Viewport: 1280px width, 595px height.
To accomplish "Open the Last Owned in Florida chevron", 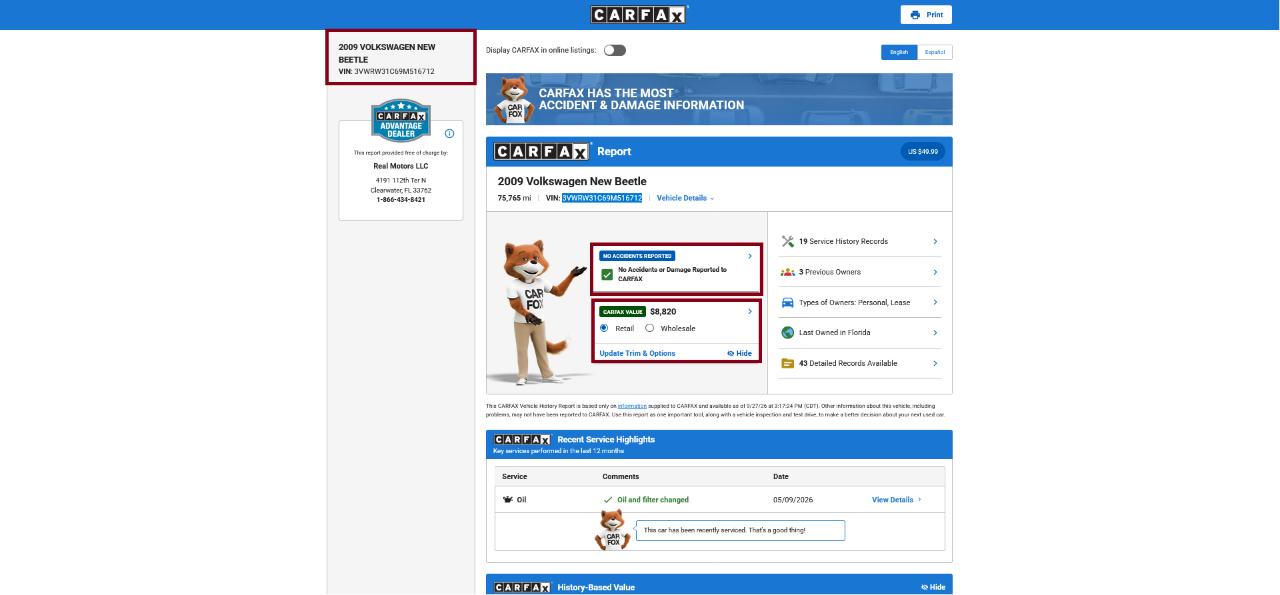I will click(935, 332).
